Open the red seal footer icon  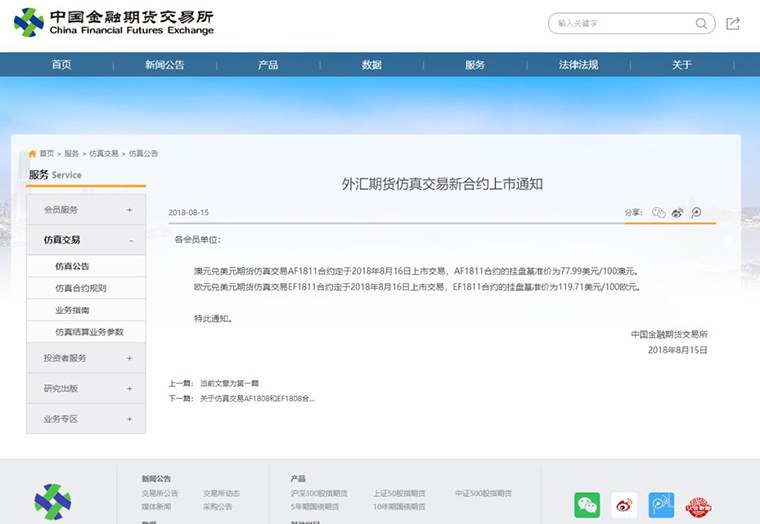point(698,507)
